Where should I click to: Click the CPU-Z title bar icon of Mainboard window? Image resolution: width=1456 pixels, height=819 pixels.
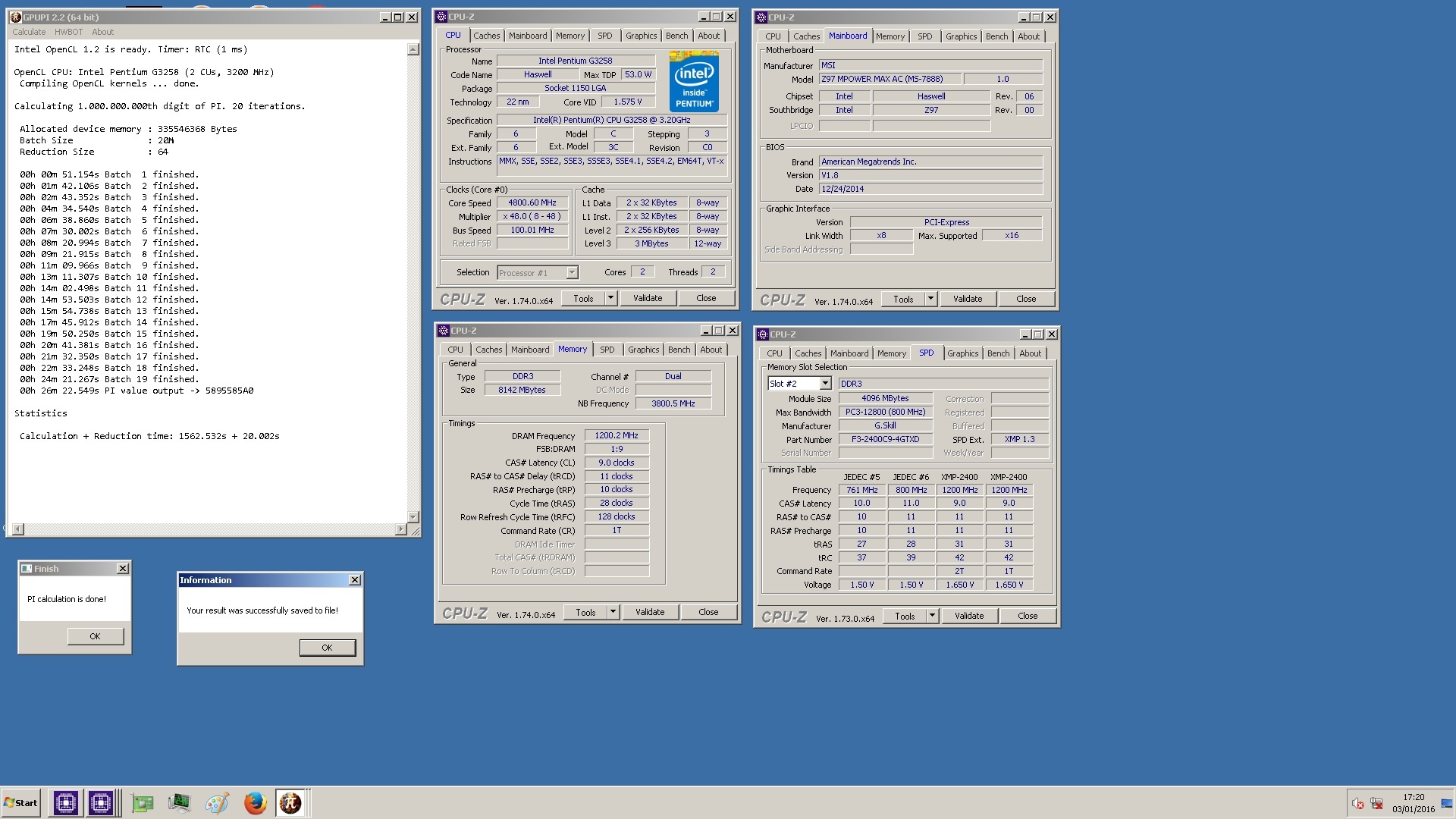761,17
